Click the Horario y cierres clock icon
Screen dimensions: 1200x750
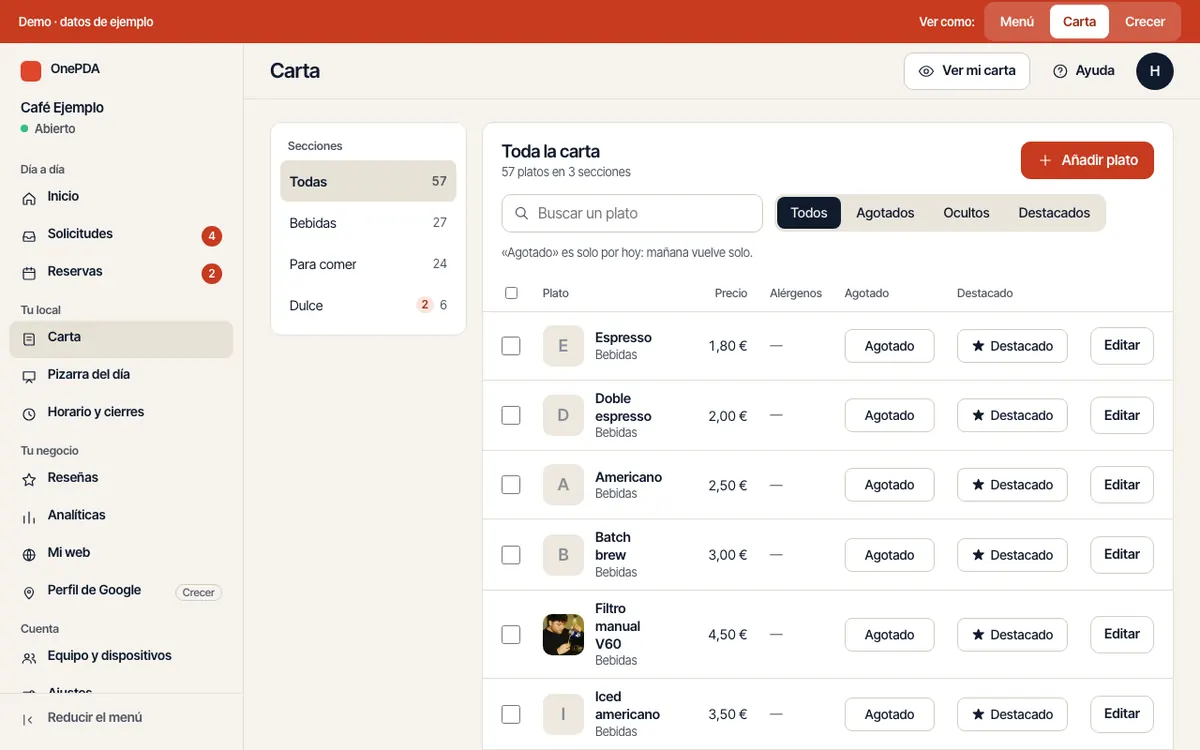[29, 413]
